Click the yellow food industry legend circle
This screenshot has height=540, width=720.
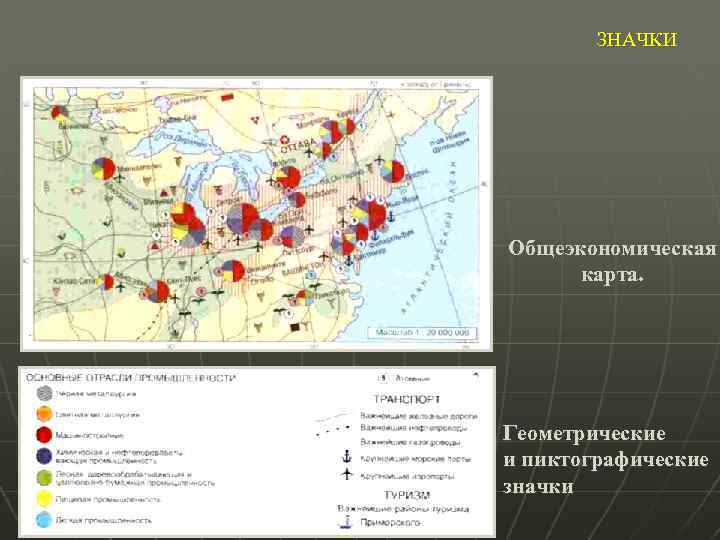[x=45, y=499]
